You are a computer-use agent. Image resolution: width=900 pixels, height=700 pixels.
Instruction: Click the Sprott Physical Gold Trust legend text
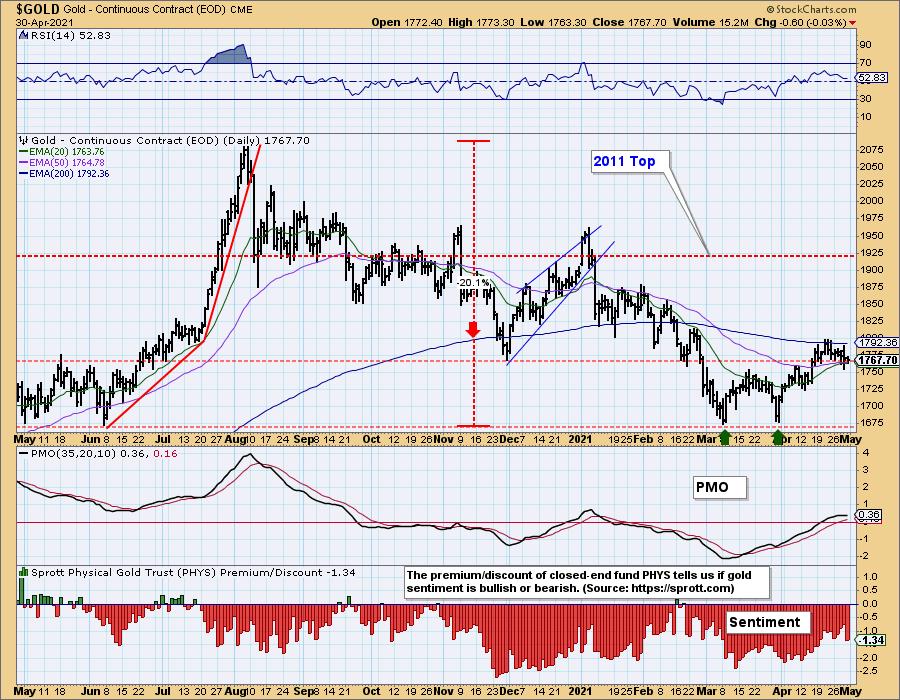[x=193, y=572]
